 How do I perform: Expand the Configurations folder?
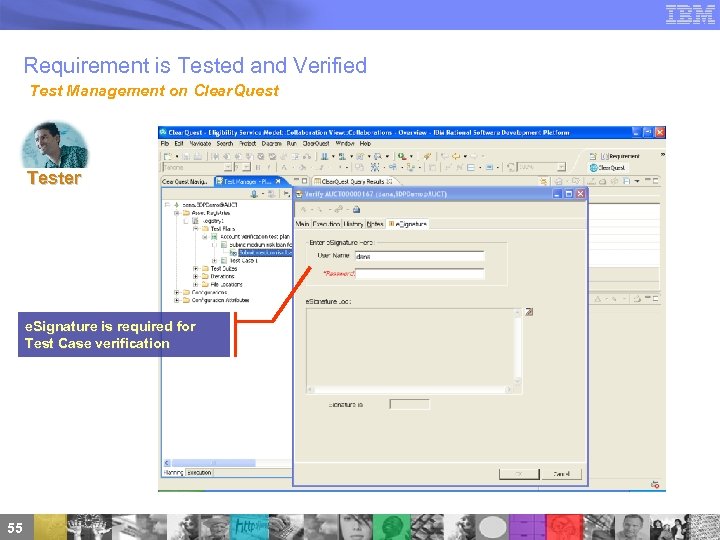point(177,292)
